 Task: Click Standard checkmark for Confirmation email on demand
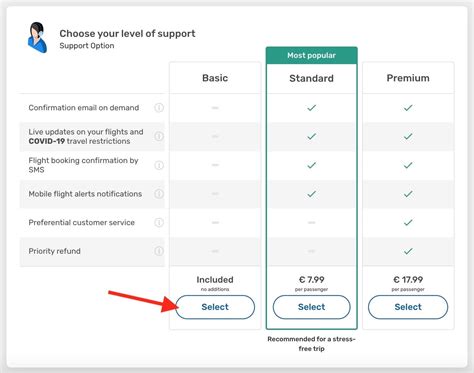point(311,108)
